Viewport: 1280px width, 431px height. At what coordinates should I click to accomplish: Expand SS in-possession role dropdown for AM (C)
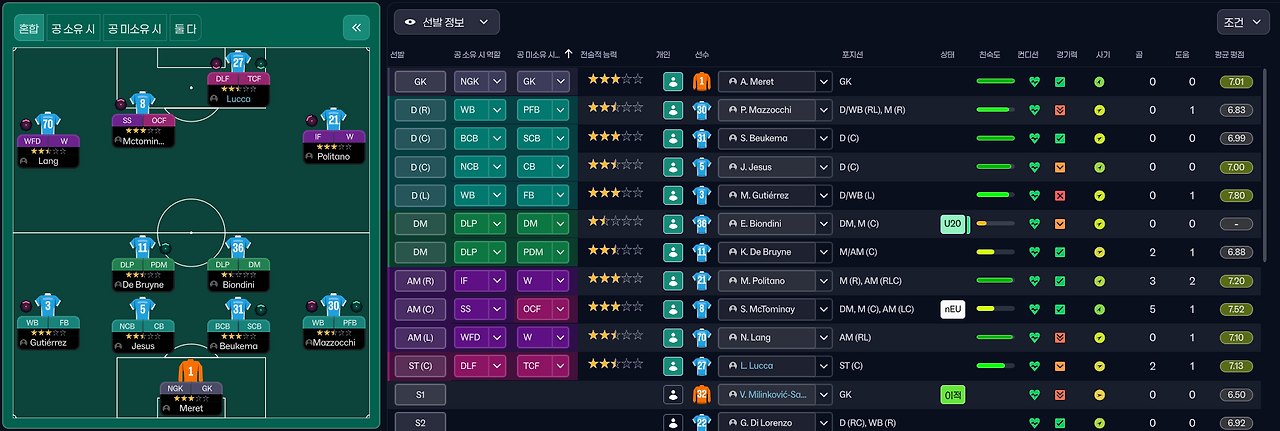(x=497, y=310)
